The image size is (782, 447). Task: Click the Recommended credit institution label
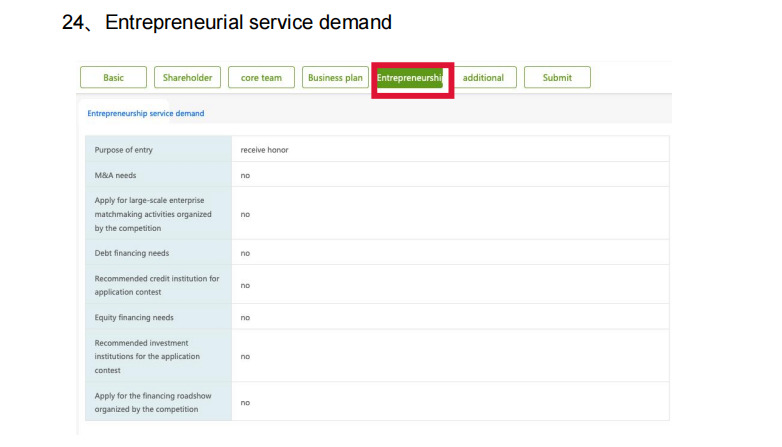(157, 285)
